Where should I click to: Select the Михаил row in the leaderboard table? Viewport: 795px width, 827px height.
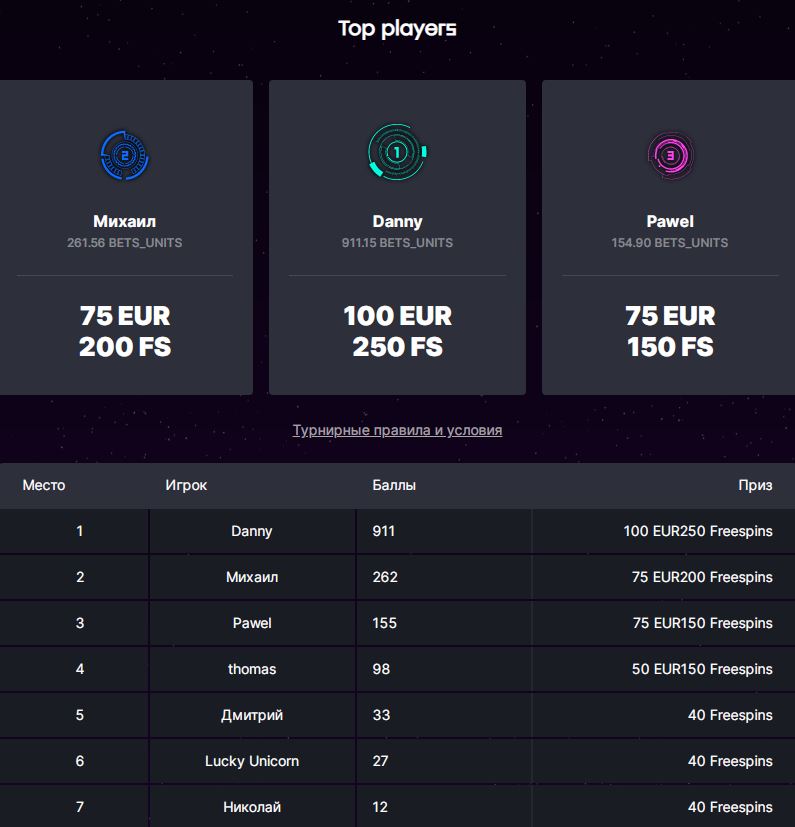pos(397,577)
